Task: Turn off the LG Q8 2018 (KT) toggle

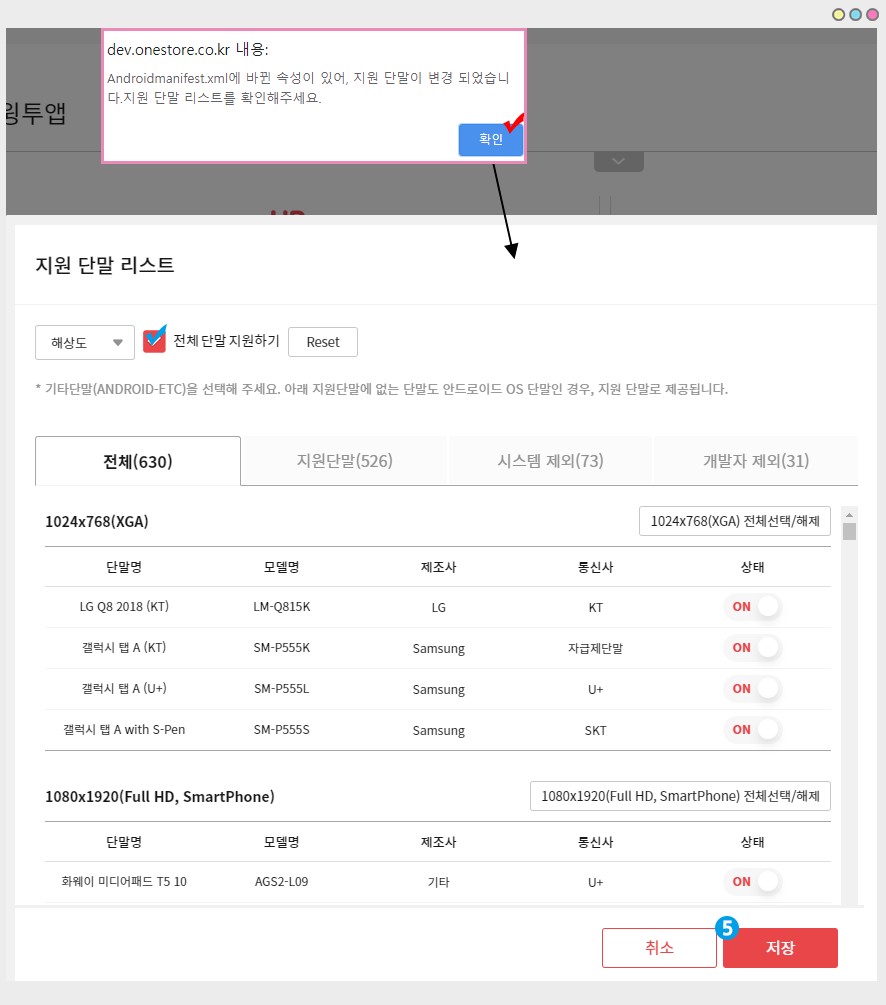Action: [x=751, y=607]
